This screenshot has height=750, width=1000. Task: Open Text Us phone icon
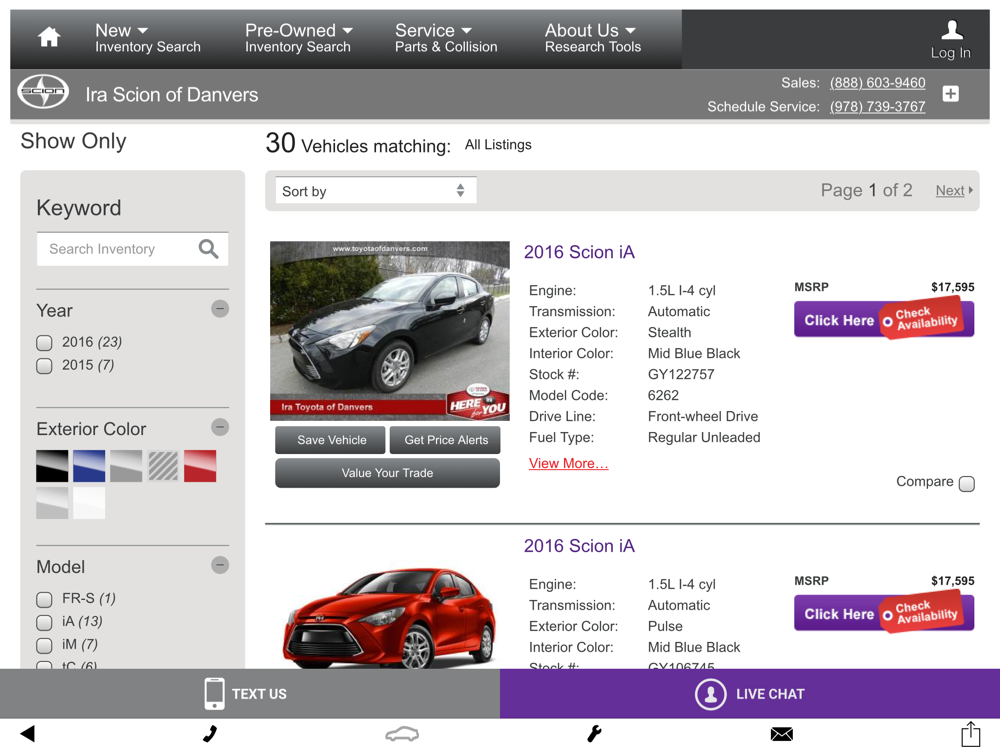(214, 694)
